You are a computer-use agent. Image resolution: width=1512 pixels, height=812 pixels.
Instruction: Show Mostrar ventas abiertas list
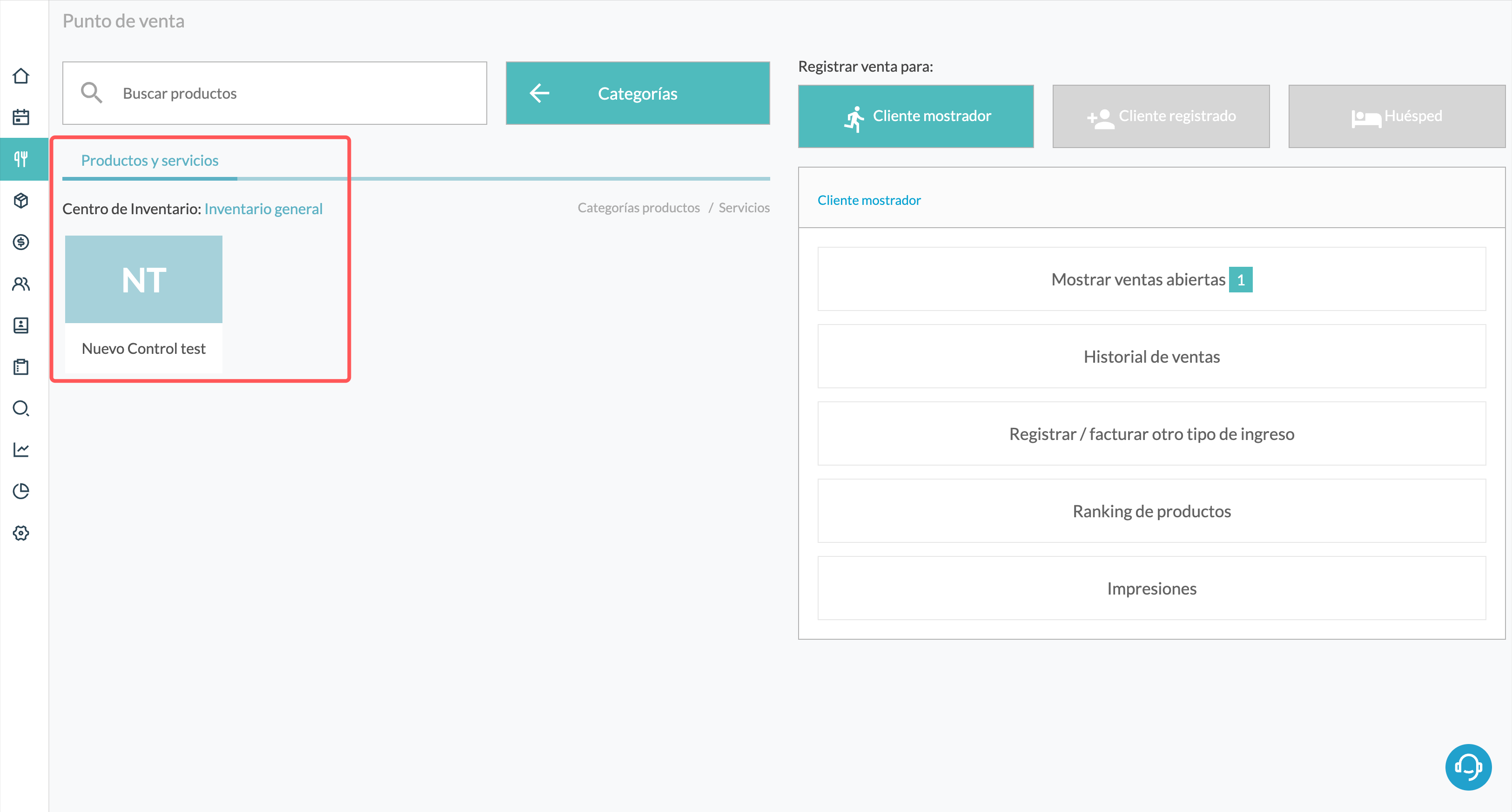coord(1151,279)
